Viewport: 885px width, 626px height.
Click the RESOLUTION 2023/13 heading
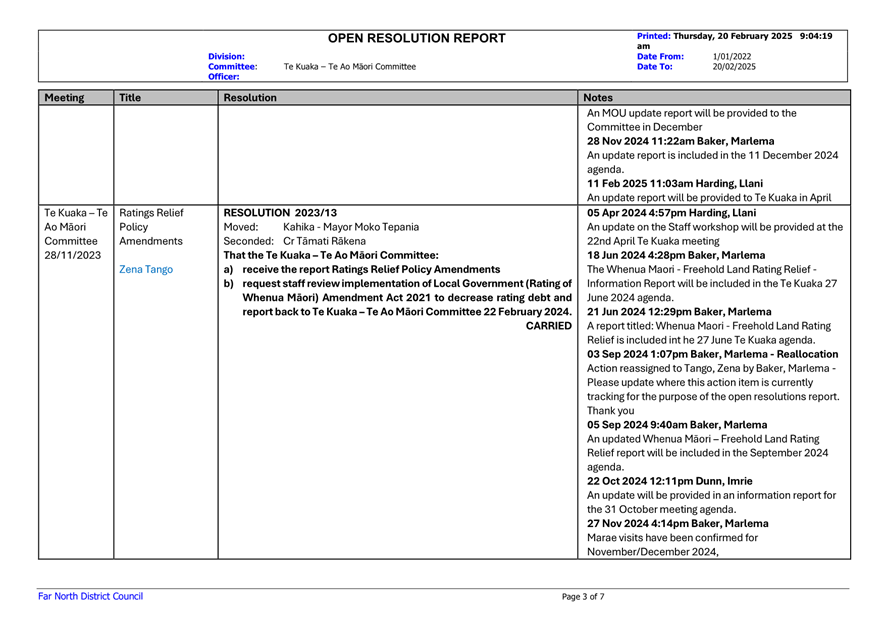tap(281, 213)
